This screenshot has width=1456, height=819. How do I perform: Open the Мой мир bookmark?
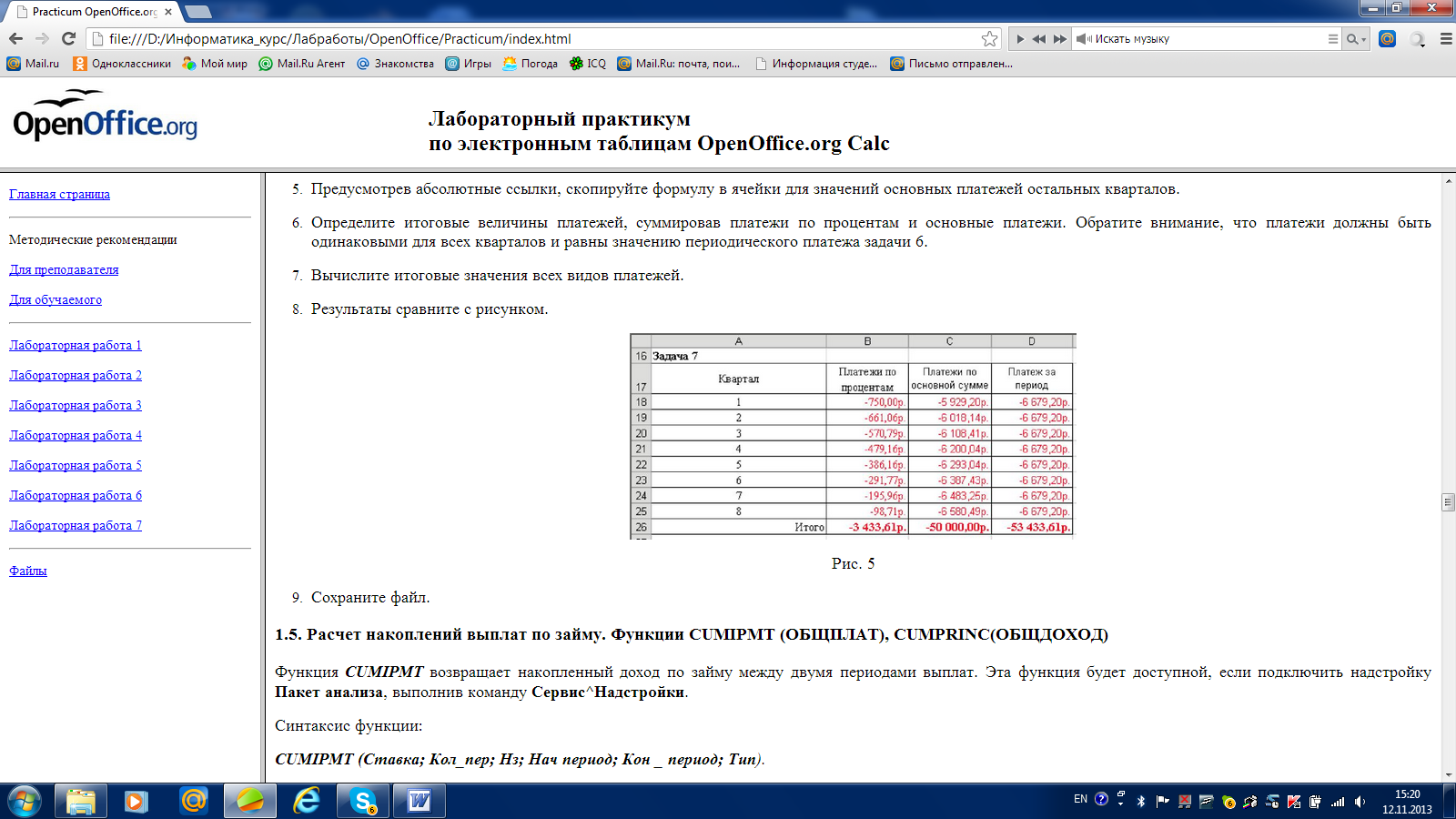[x=215, y=63]
